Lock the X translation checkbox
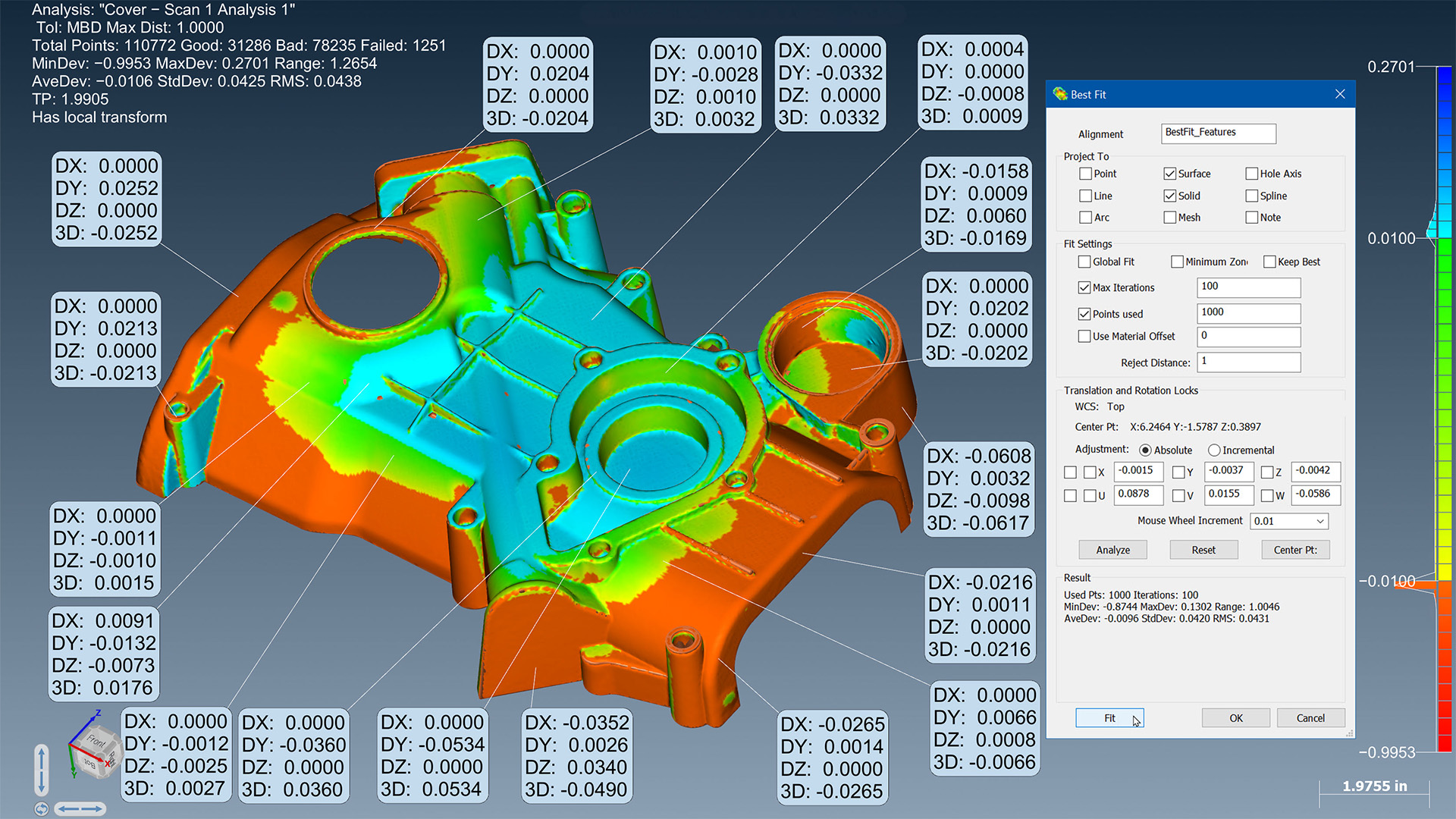Viewport: 1456px width, 819px height. coord(1090,472)
